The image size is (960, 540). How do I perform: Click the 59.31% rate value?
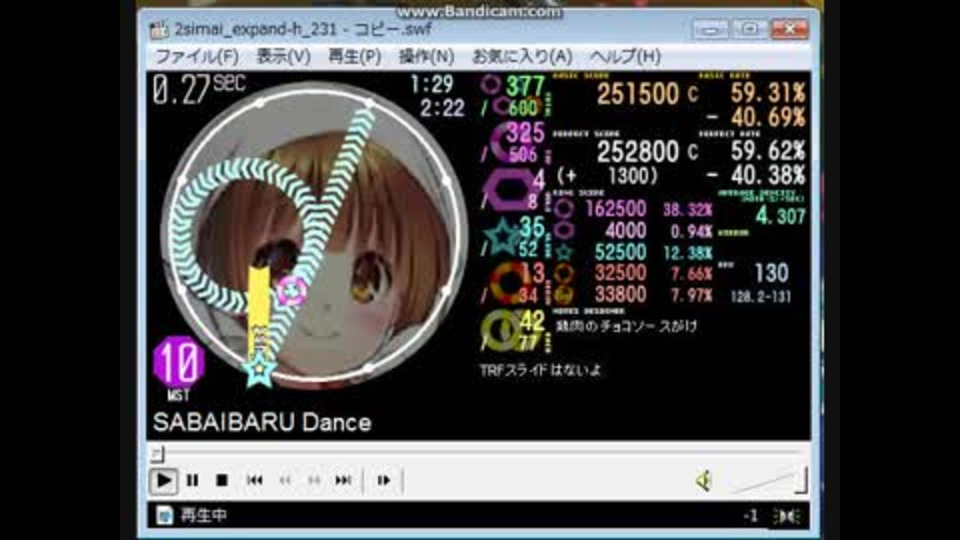tap(768, 93)
